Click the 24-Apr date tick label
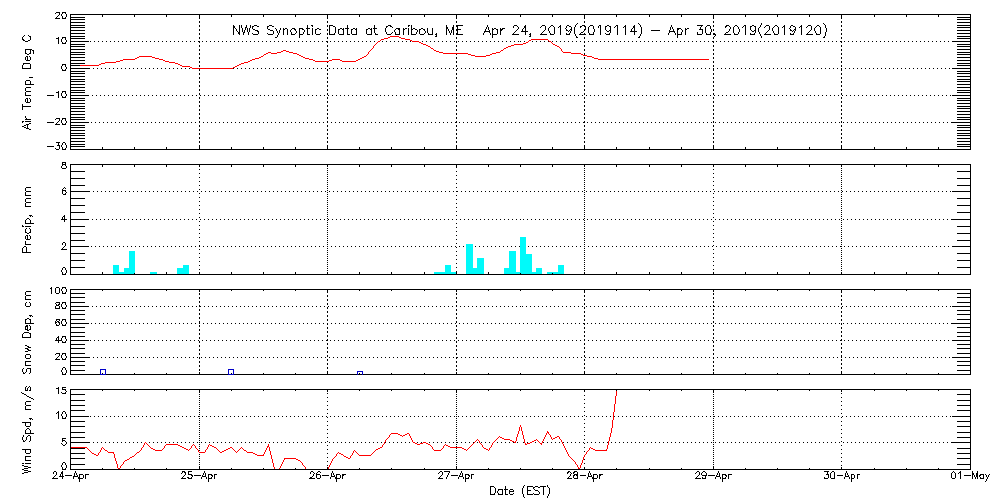The width and height of the screenshot is (1000, 500). tap(72, 478)
